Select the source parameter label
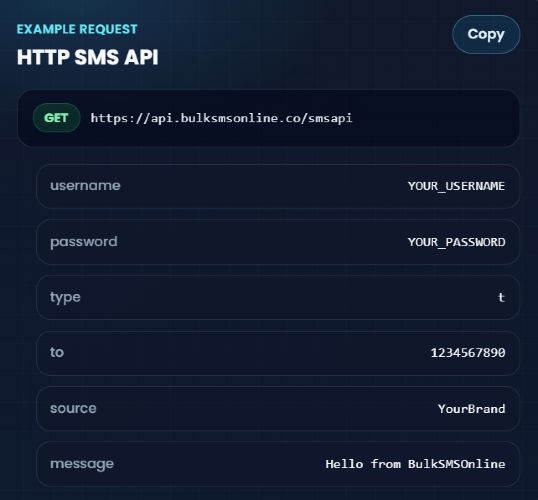Viewport: 538px width, 500px height. 73,408
